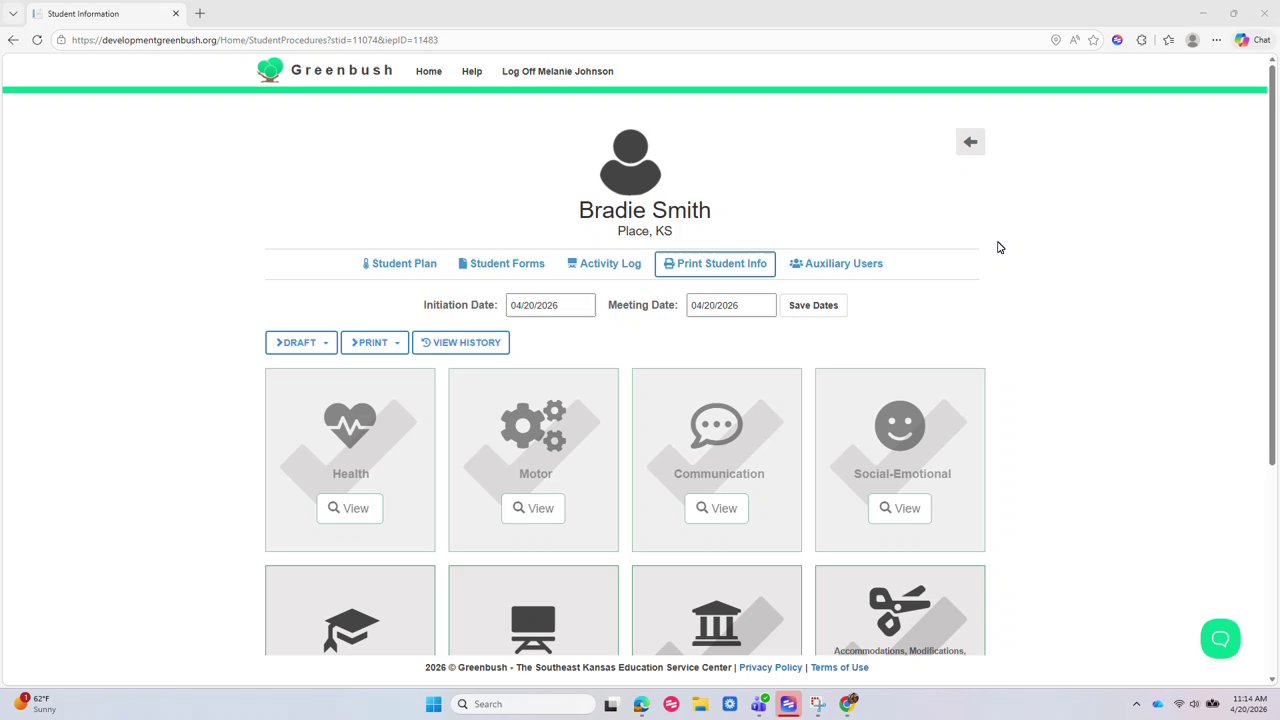The width and height of the screenshot is (1280, 720).
Task: Click the Health heart-pulse icon
Action: click(350, 425)
